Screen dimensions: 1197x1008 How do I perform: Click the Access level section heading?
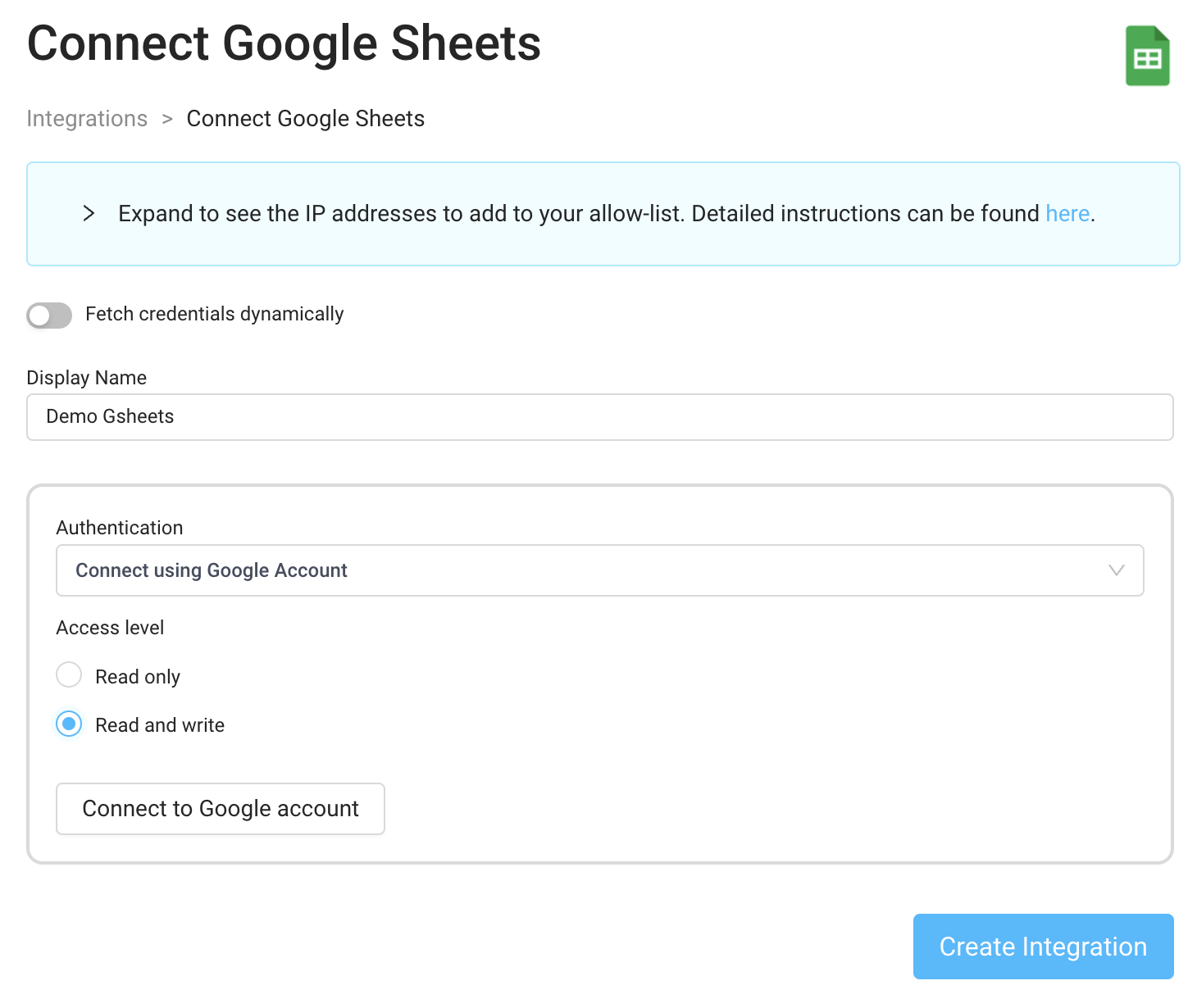[110, 627]
